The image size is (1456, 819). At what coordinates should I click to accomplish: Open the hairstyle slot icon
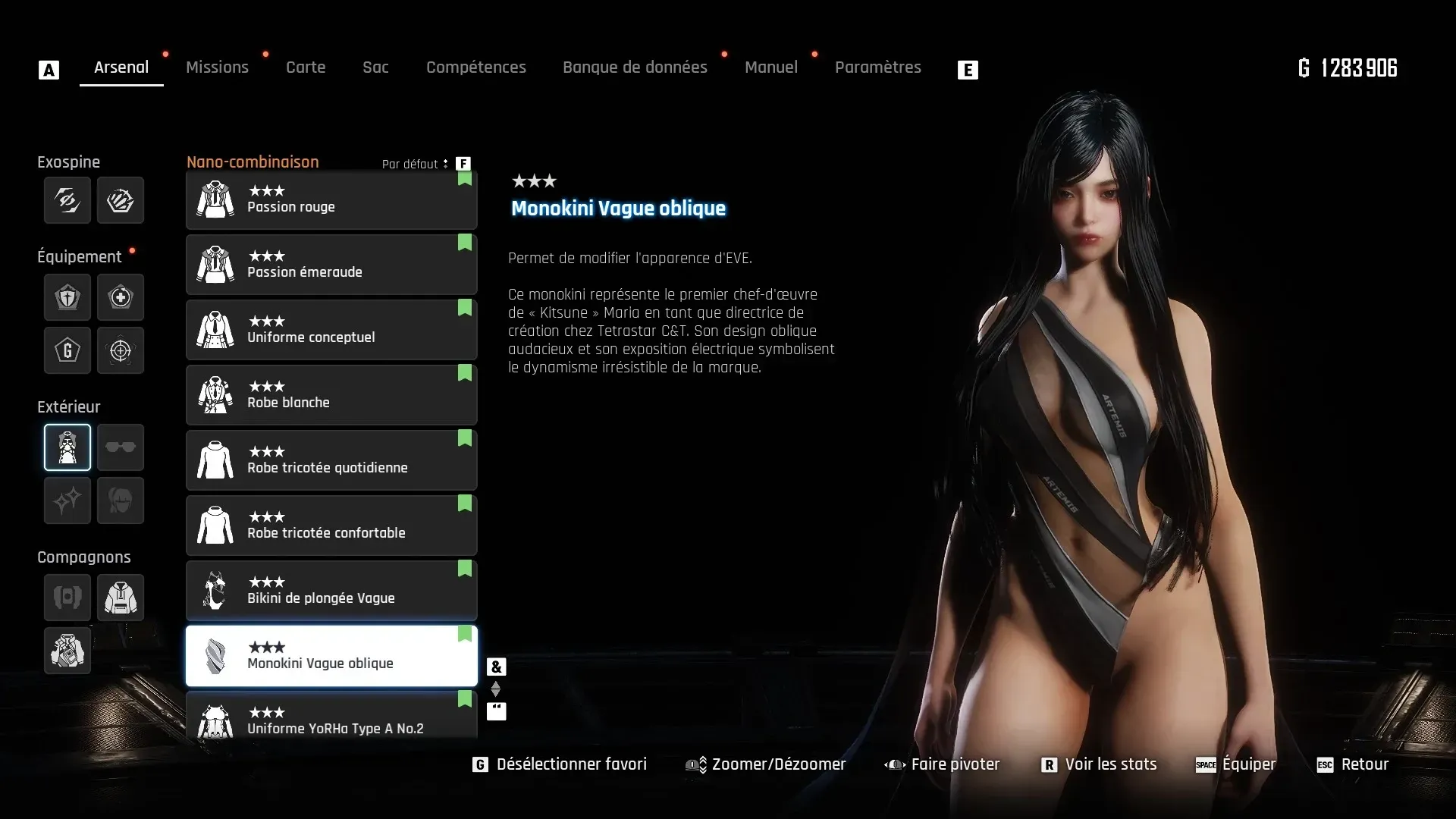pos(121,500)
